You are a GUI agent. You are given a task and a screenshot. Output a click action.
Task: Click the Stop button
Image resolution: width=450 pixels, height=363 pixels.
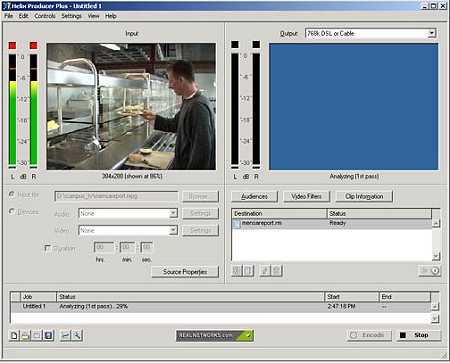click(419, 335)
